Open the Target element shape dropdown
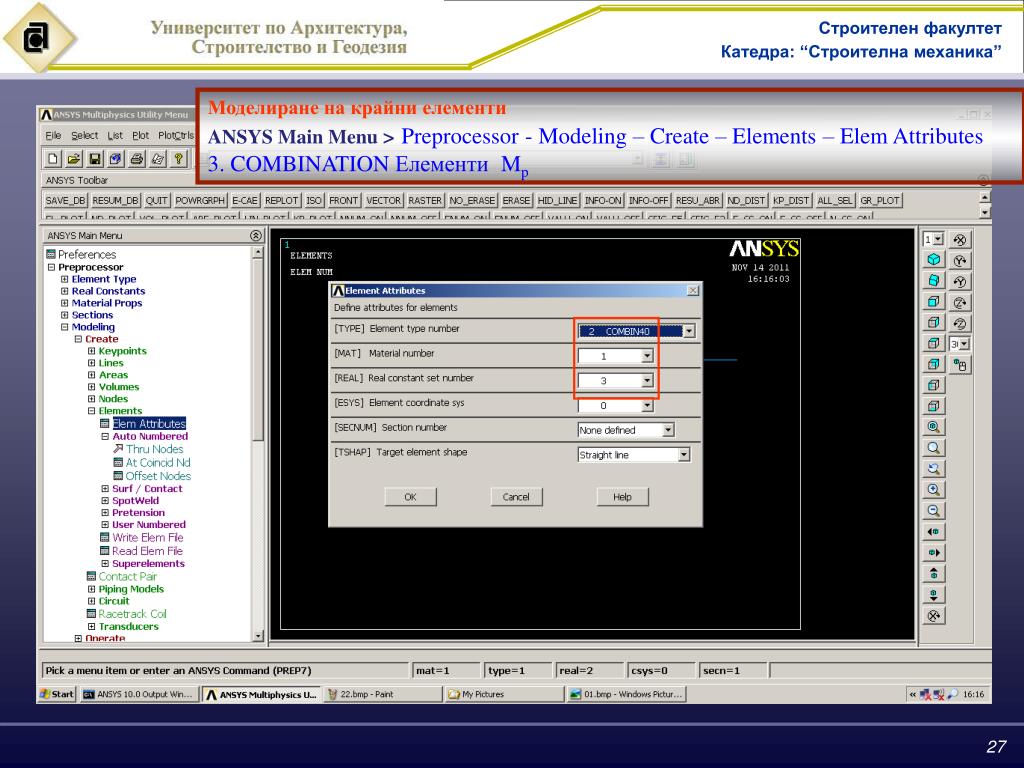This screenshot has height=768, width=1024. pos(683,455)
